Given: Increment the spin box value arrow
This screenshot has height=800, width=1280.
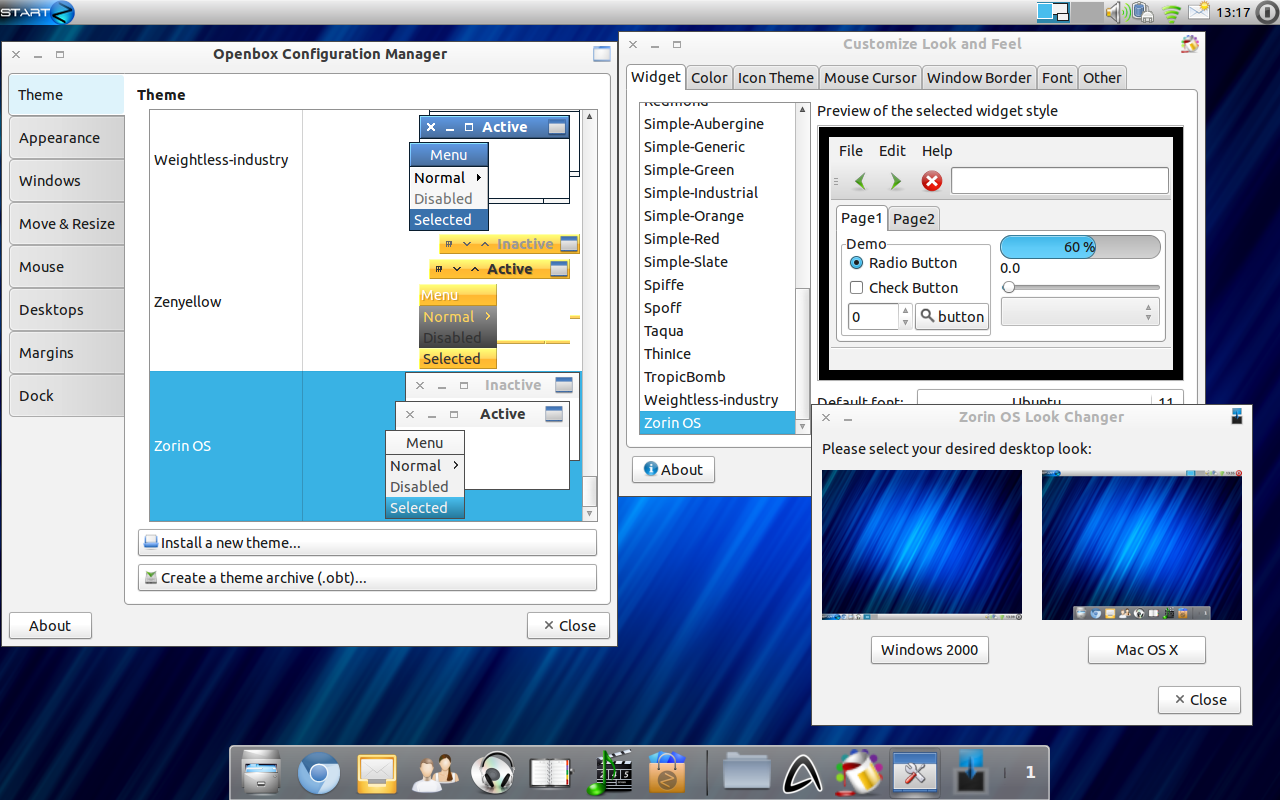Looking at the screenshot, I should [x=905, y=311].
